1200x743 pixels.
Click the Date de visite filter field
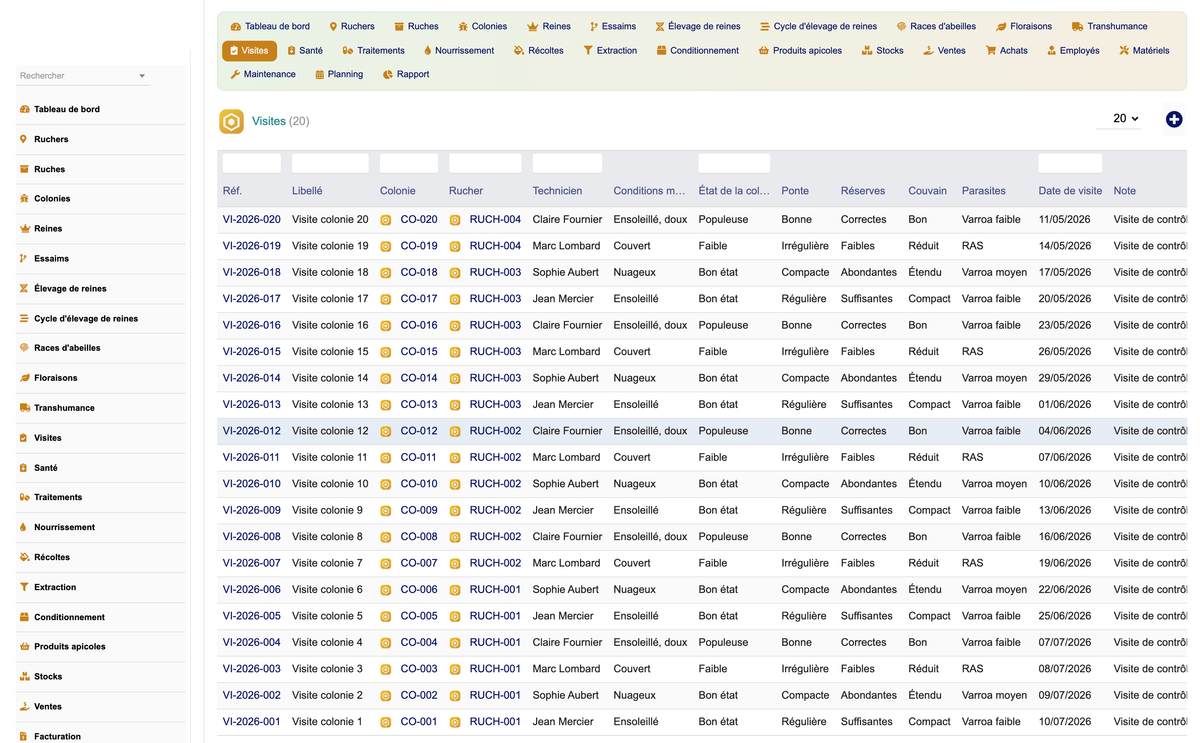pos(1070,163)
